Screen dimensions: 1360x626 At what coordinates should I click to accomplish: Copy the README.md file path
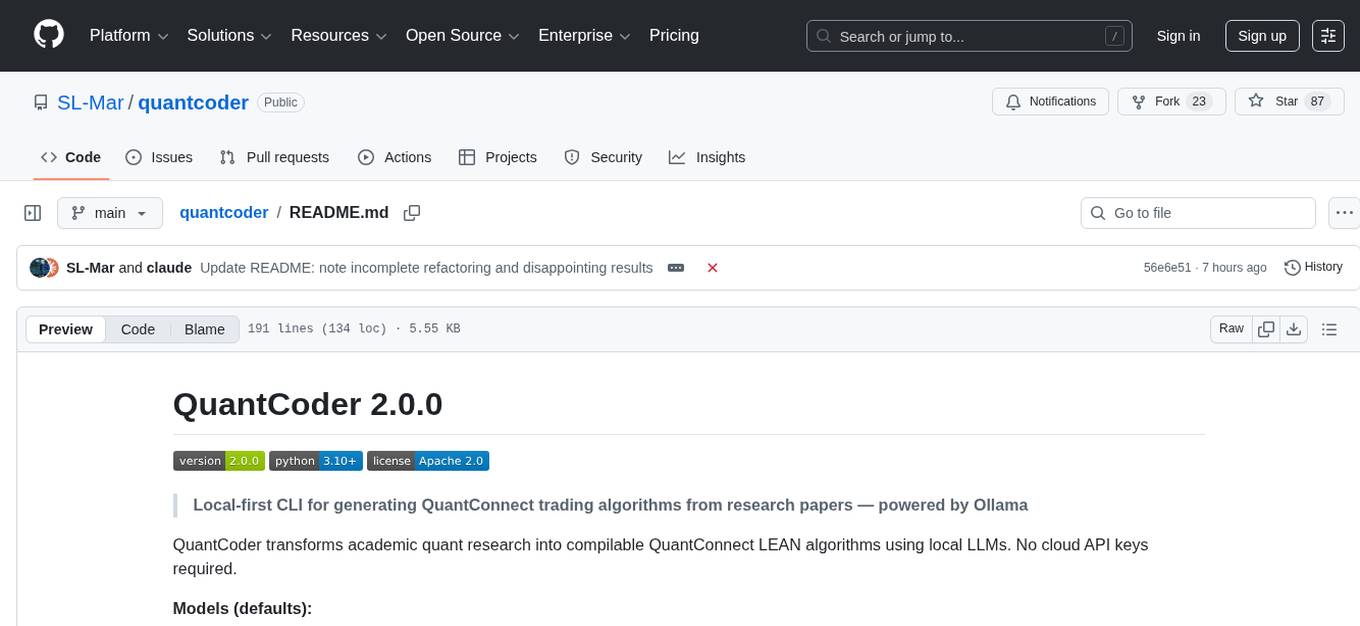click(411, 213)
